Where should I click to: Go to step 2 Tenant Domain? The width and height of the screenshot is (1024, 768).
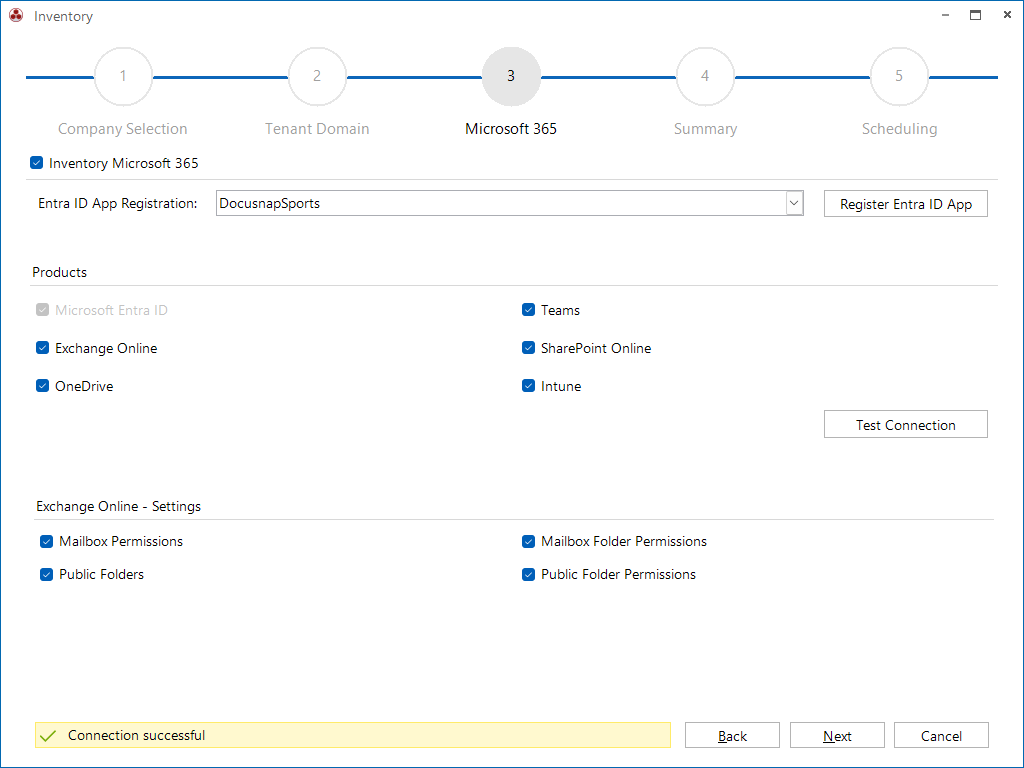317,76
